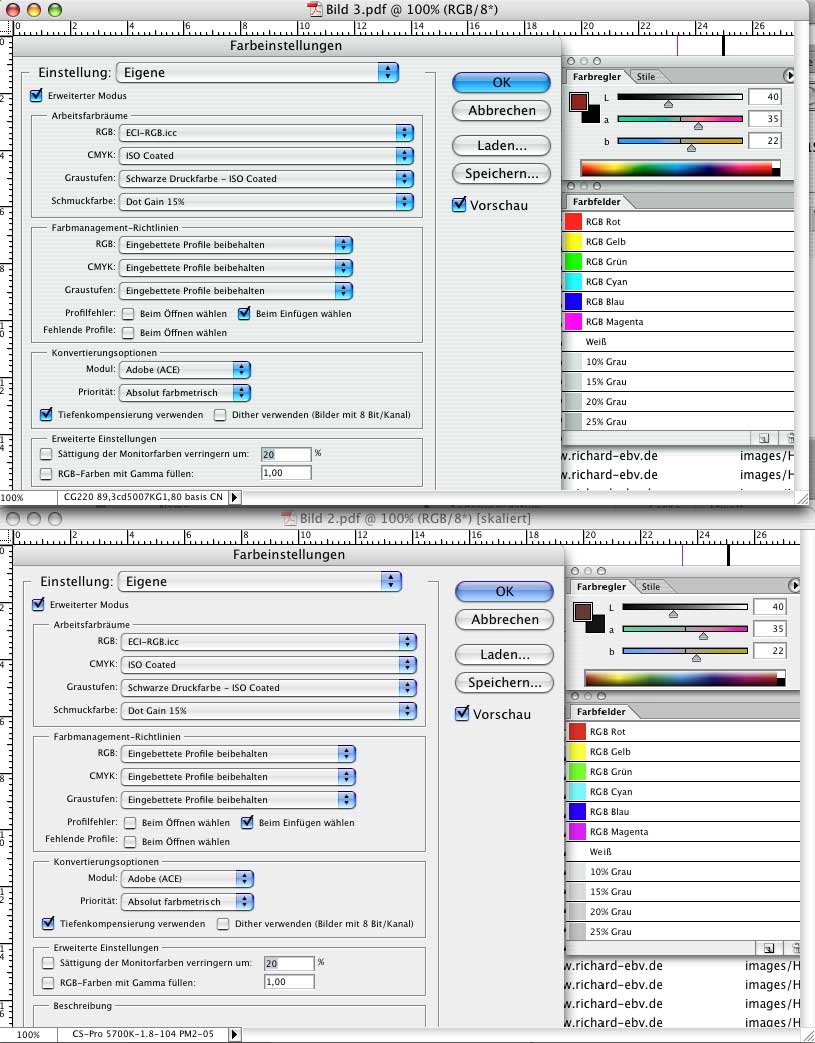Viewport: 815px width, 1043px height.
Task: Toggle Vorschau checkbox in Bild 2.pdf dialog
Action: pos(462,714)
